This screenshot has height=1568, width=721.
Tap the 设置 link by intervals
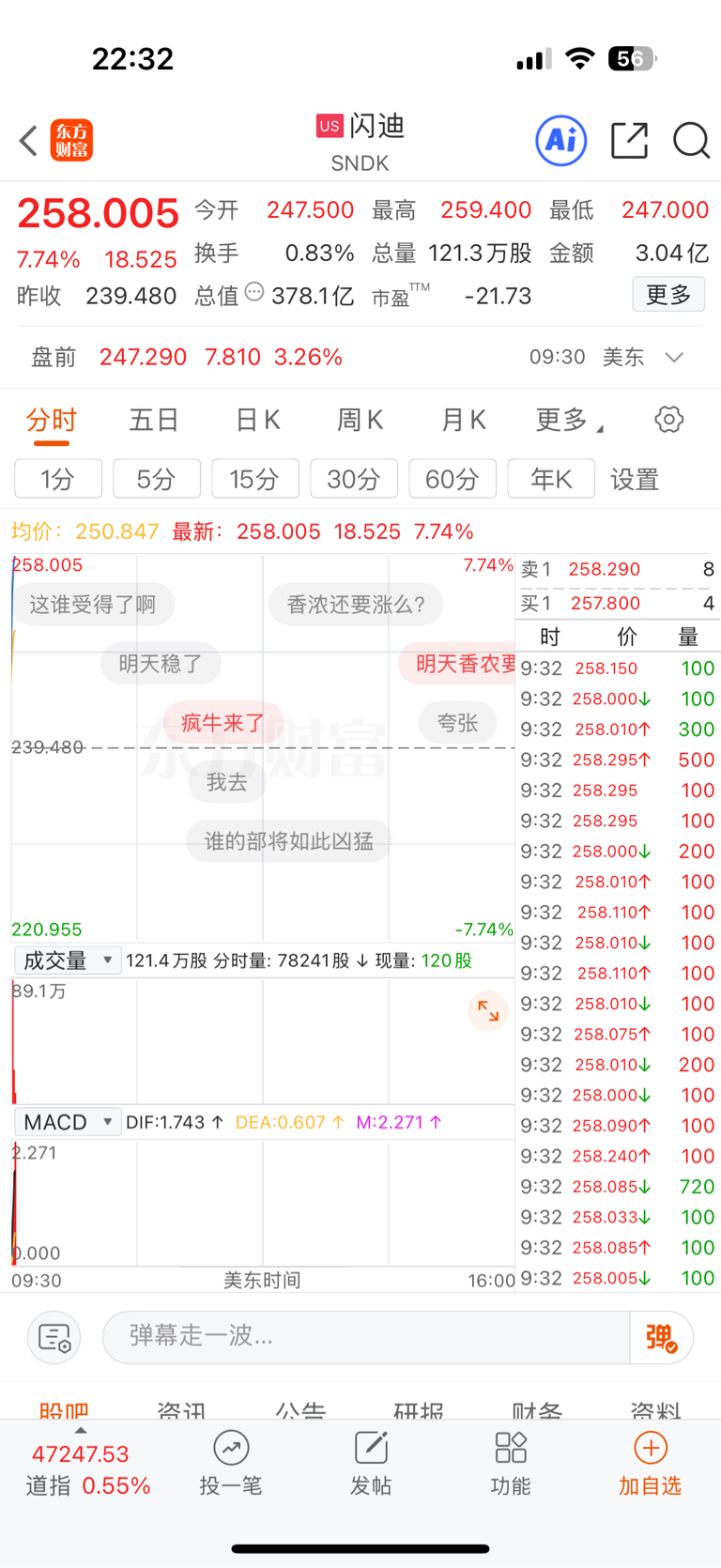[635, 479]
